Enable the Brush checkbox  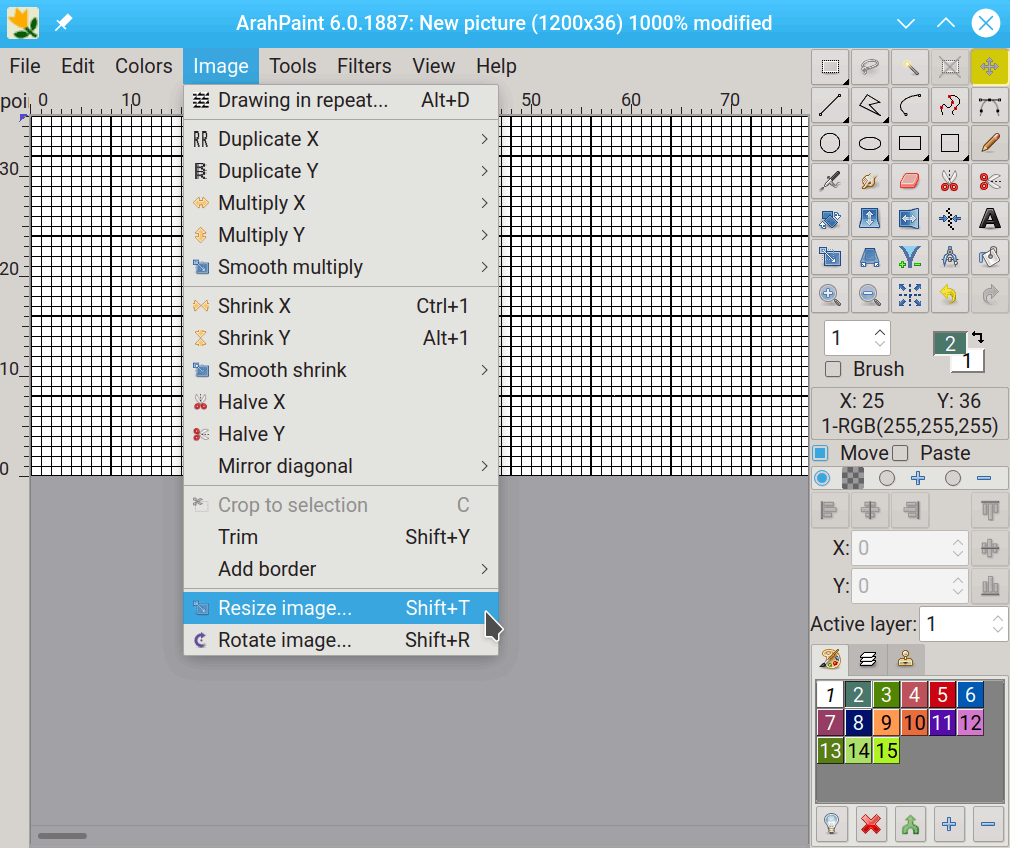tap(833, 369)
